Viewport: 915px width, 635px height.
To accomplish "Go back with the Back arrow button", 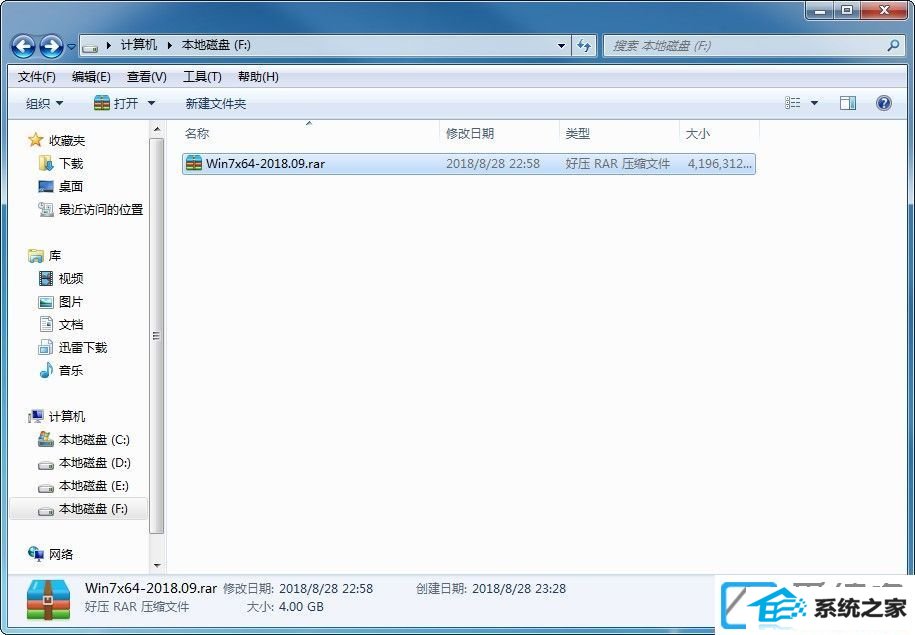I will coord(23,46).
